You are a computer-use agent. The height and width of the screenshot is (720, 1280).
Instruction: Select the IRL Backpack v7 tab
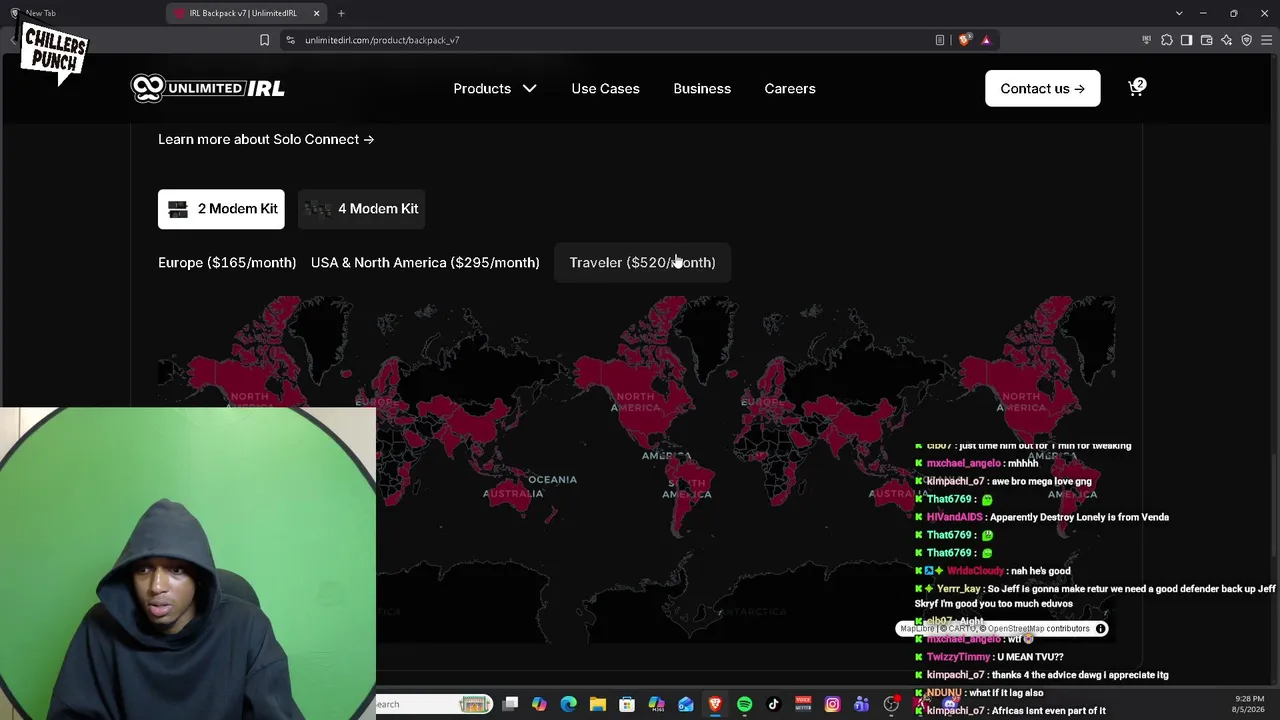point(248,13)
